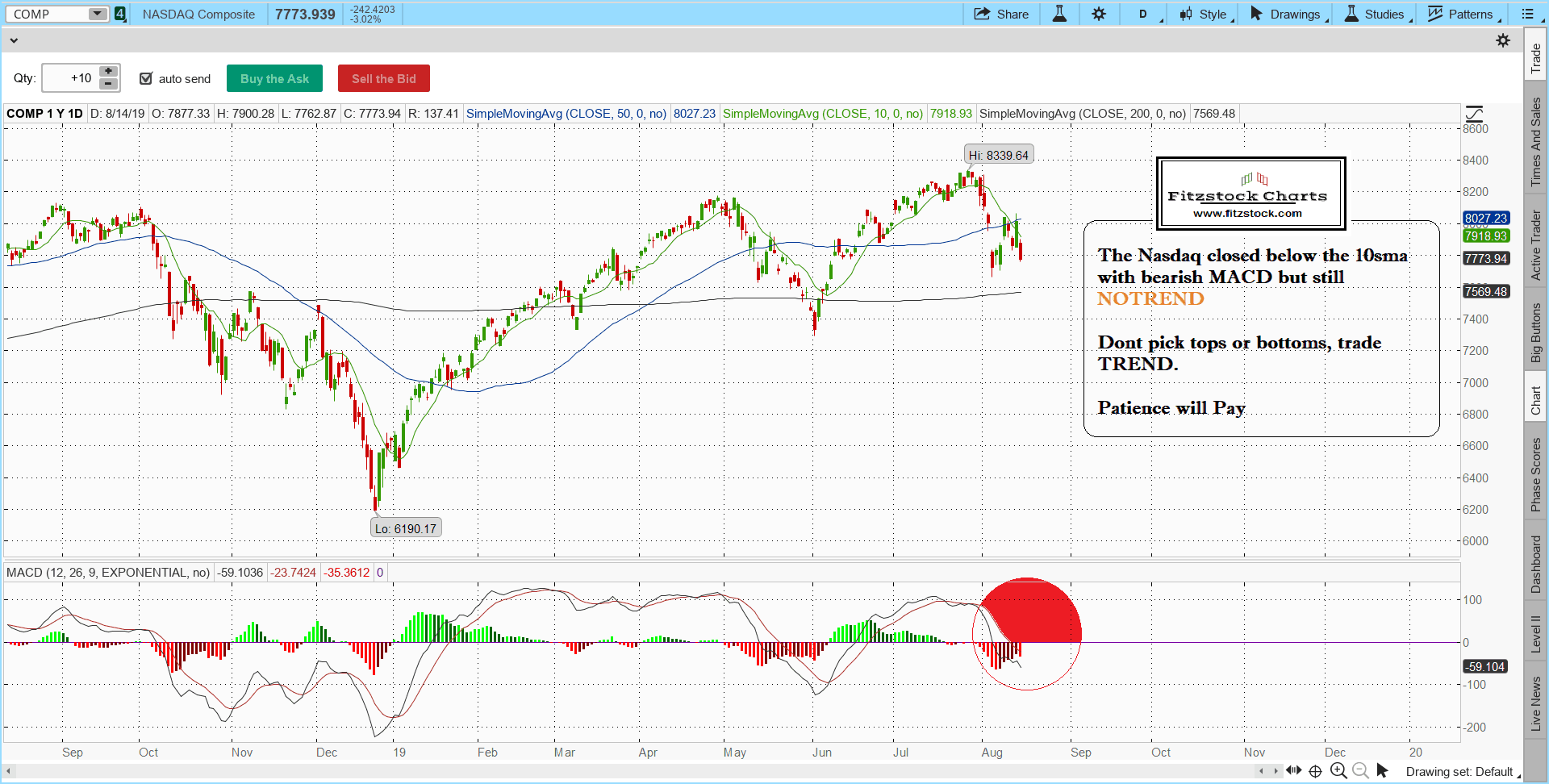Open the flask icon beside Share
The width and height of the screenshot is (1549, 784).
1059,14
